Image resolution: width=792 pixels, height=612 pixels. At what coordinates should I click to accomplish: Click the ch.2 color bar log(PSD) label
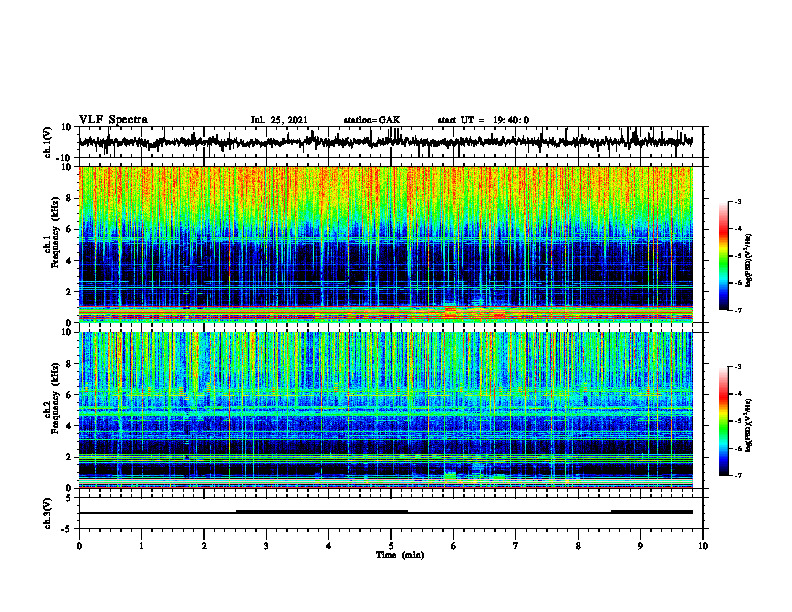(x=749, y=425)
